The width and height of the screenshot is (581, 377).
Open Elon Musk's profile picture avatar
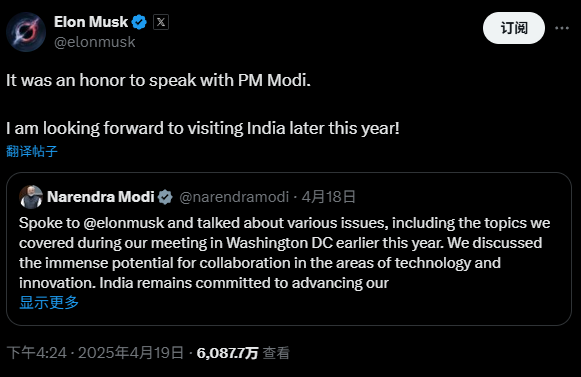tap(26, 32)
